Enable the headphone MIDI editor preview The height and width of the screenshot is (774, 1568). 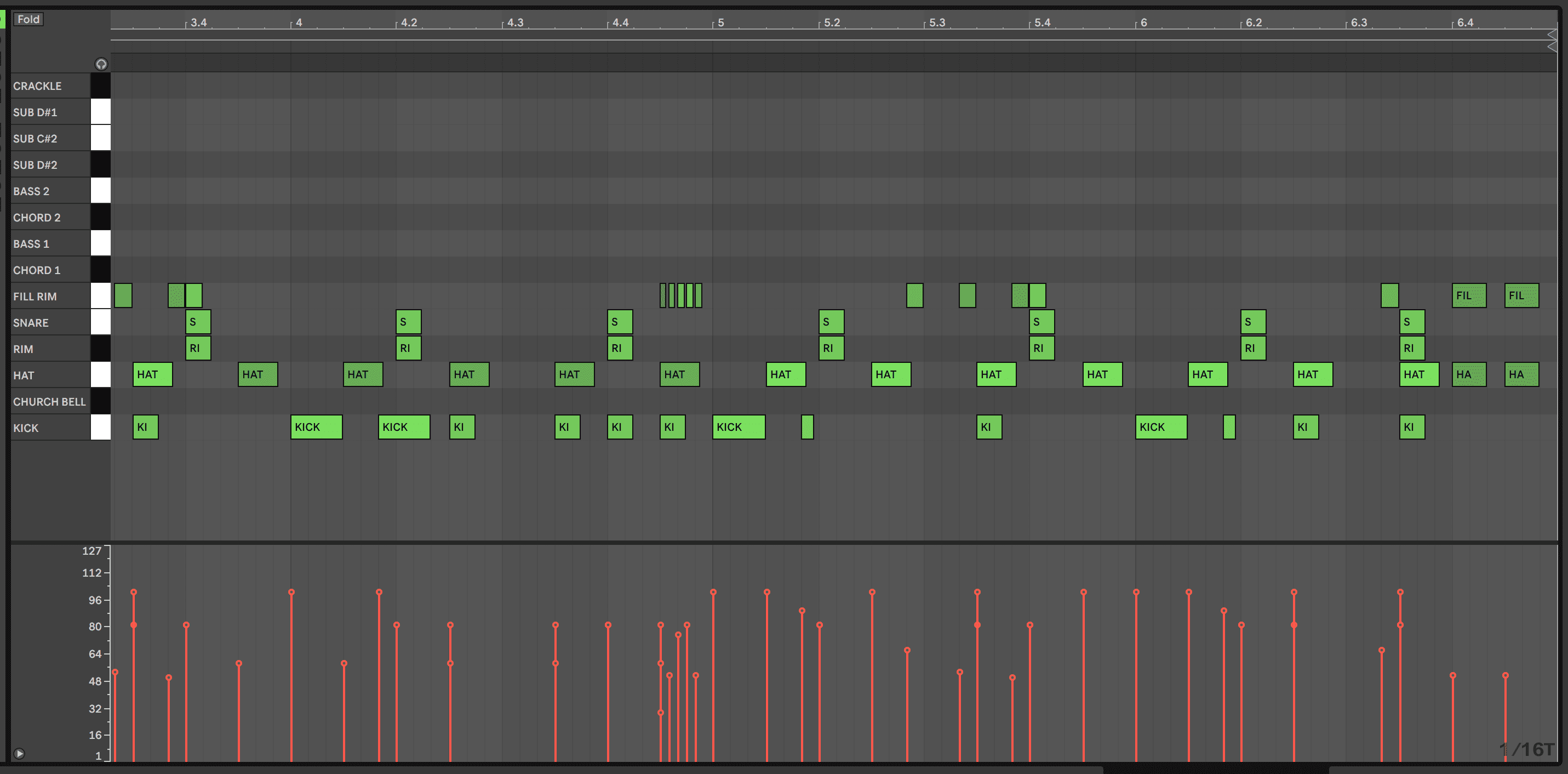point(101,64)
